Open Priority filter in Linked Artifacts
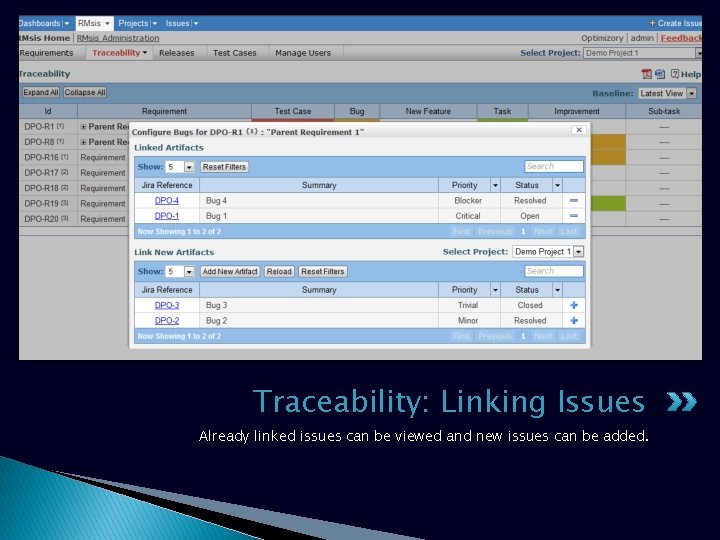 click(495, 186)
